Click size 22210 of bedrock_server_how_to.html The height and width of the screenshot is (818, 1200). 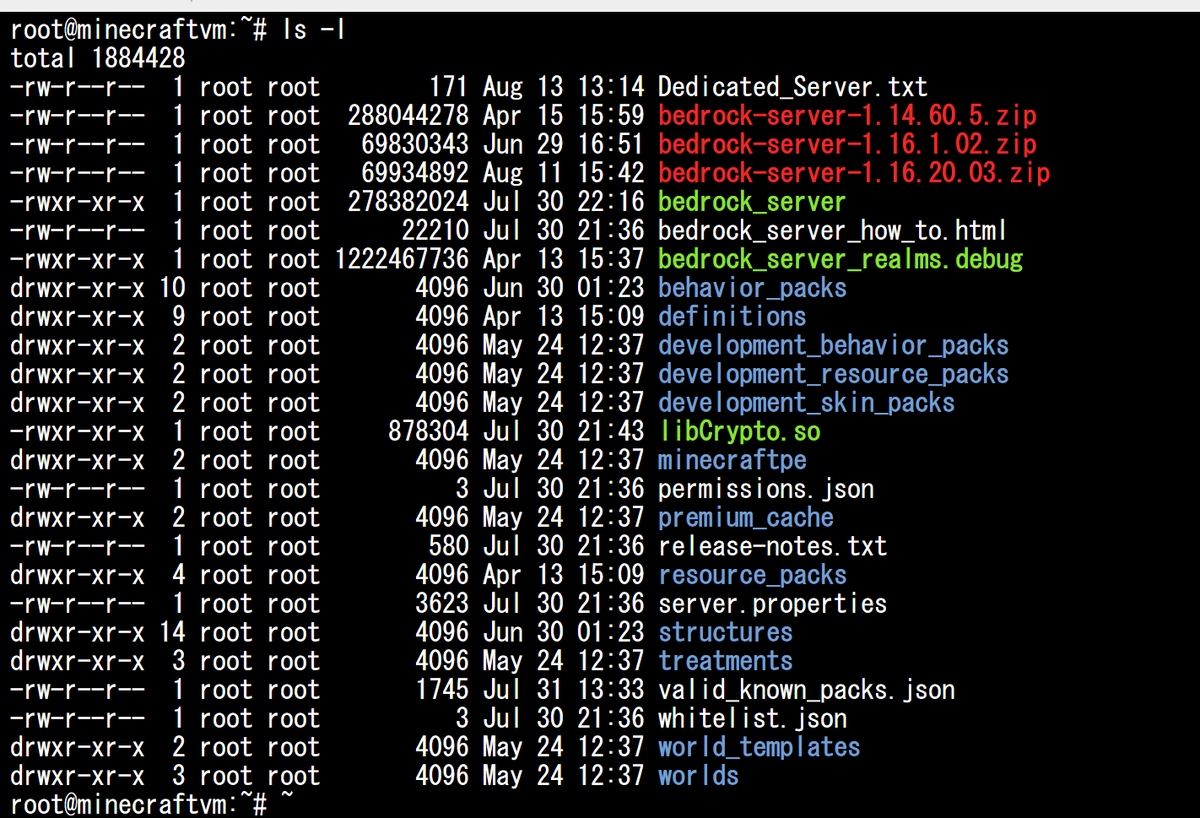coord(435,232)
